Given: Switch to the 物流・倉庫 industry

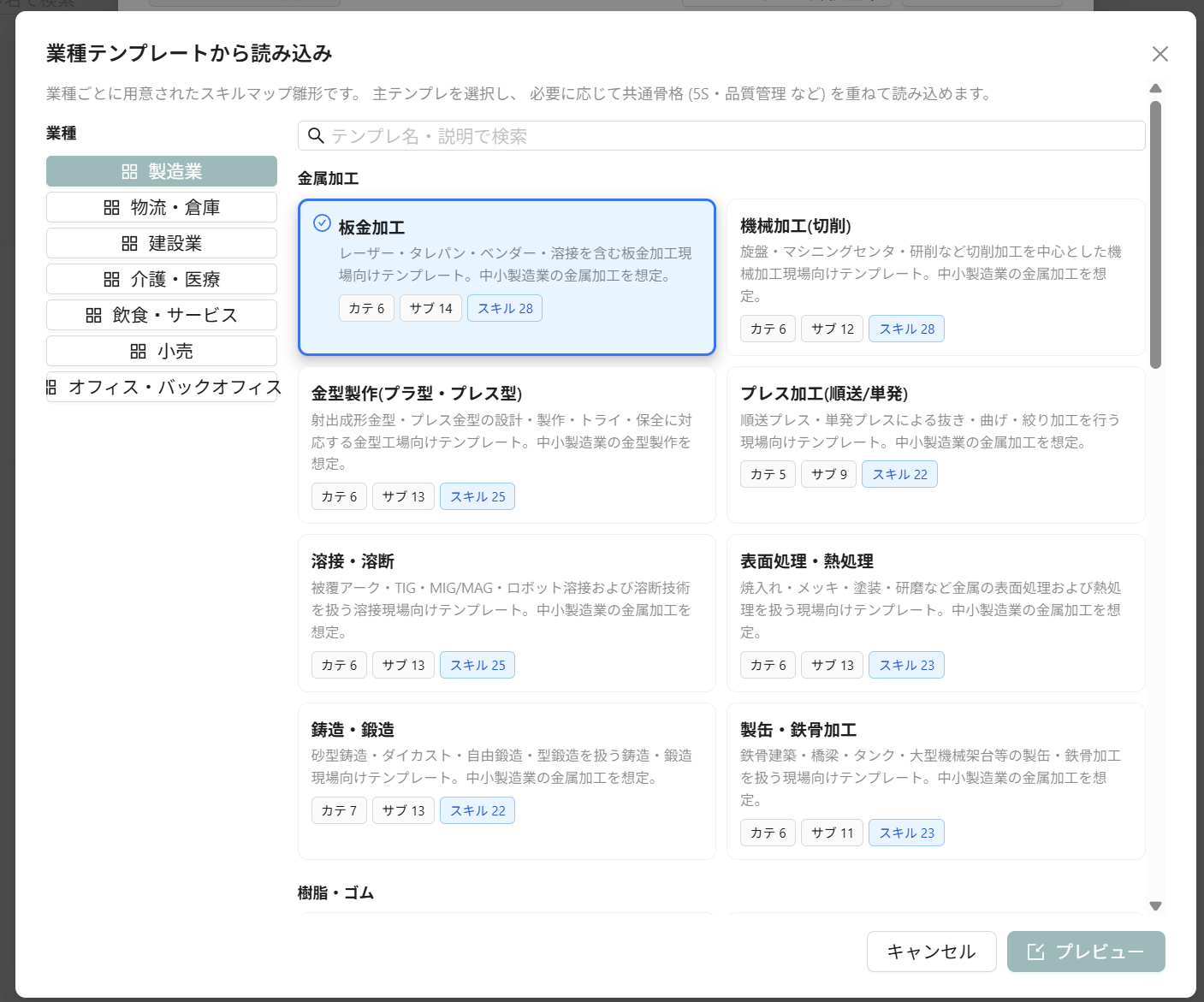Looking at the screenshot, I should (x=162, y=207).
